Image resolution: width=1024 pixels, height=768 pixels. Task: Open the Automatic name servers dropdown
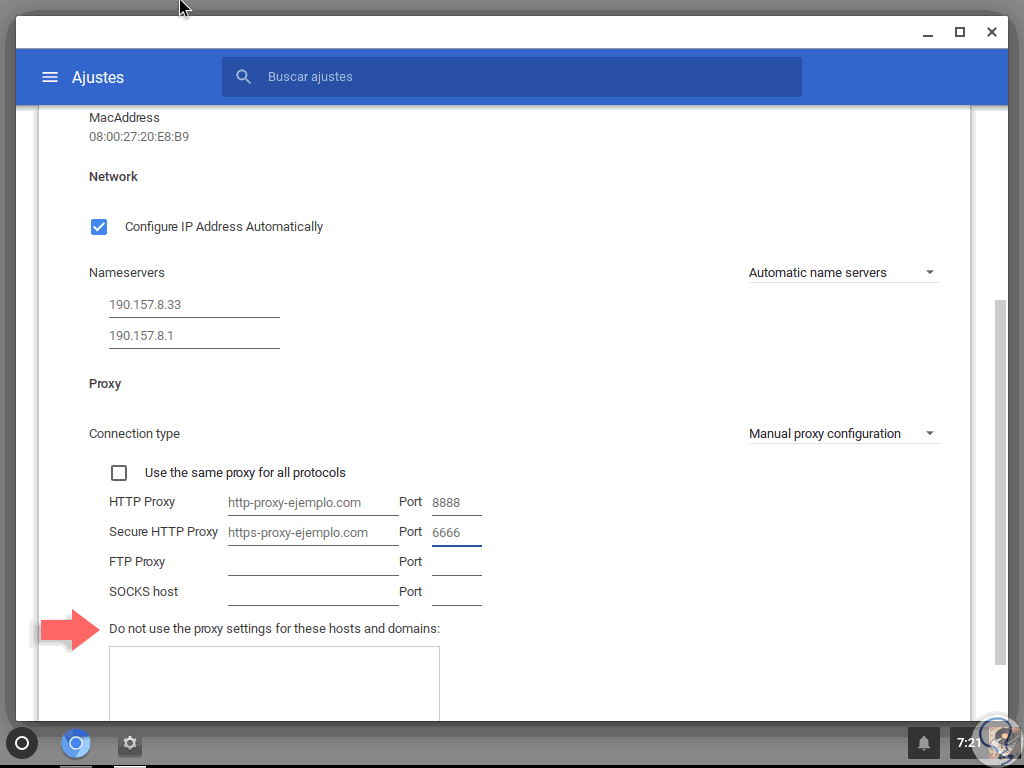coord(843,273)
